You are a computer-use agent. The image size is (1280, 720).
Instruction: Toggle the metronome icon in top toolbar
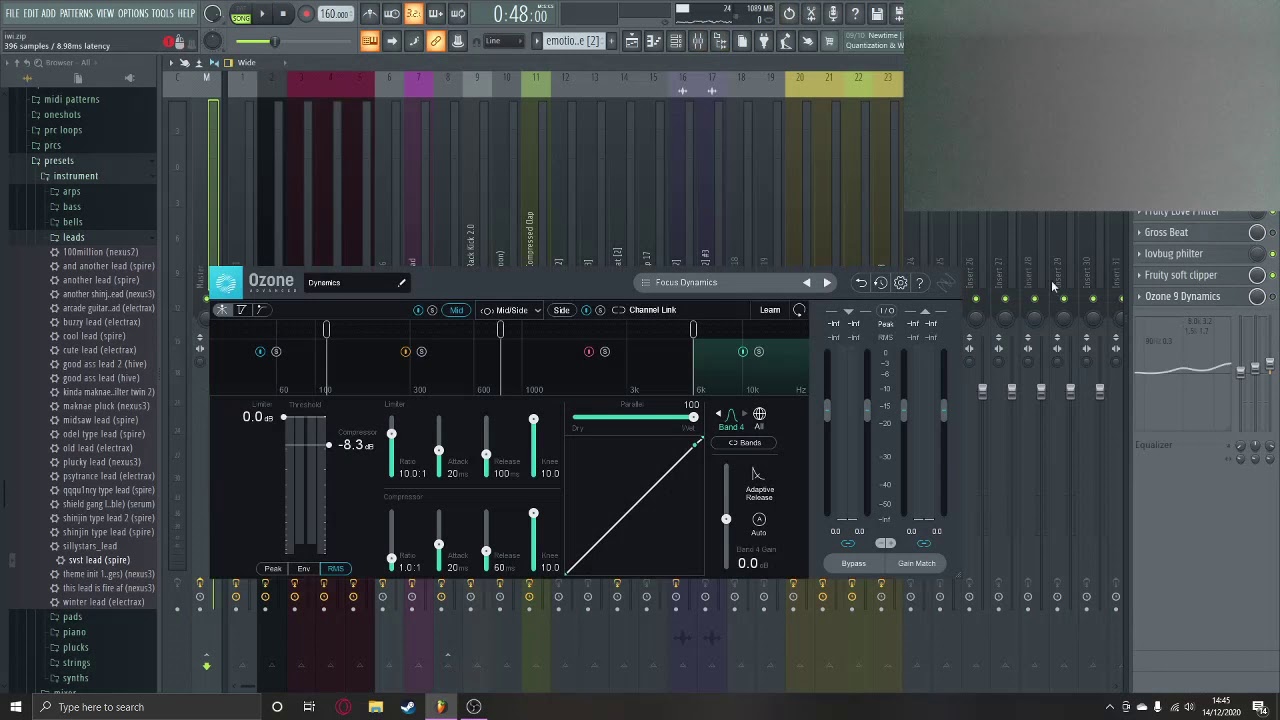370,14
